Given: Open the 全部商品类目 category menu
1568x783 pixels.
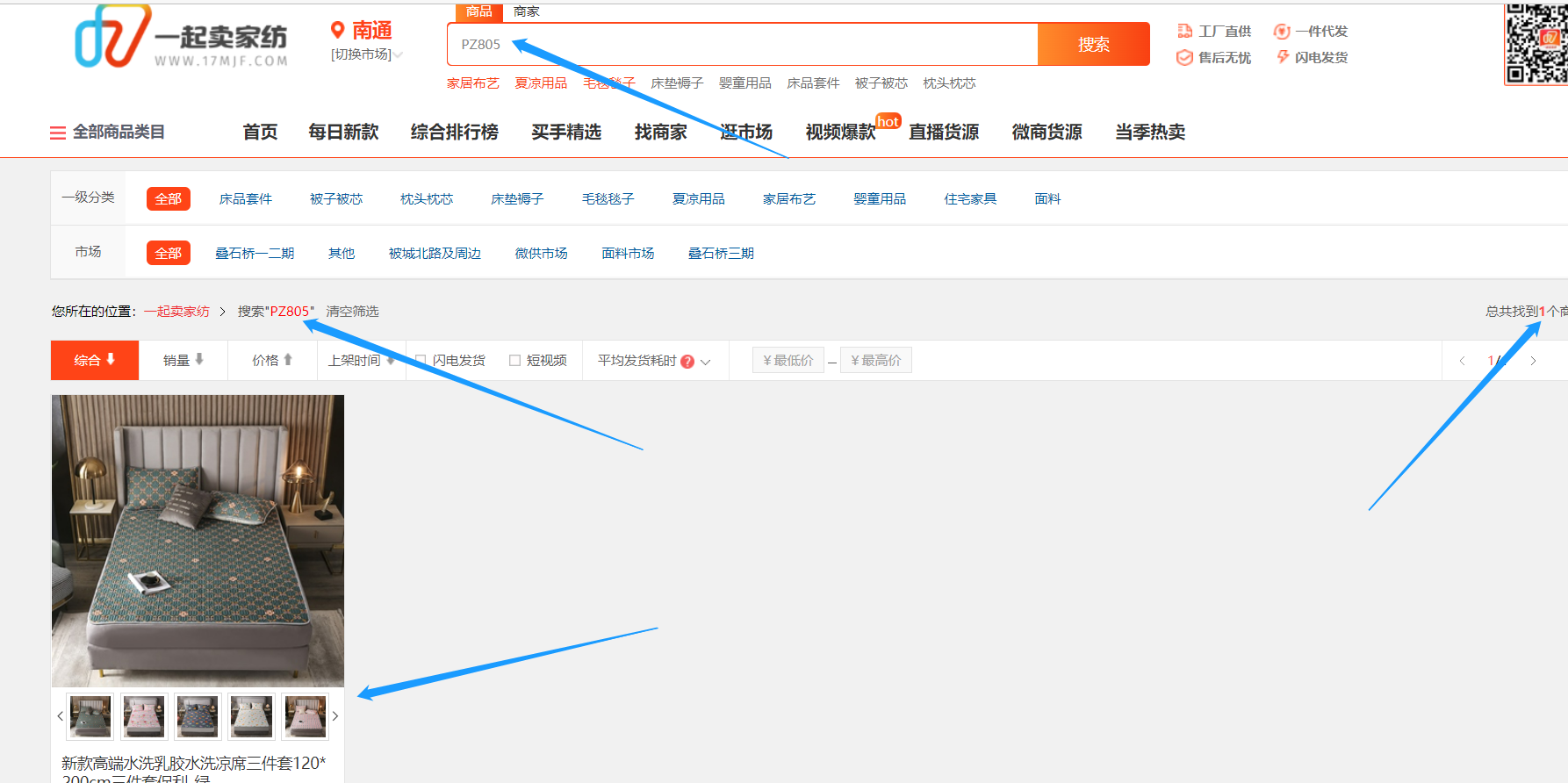Looking at the screenshot, I should (x=107, y=133).
